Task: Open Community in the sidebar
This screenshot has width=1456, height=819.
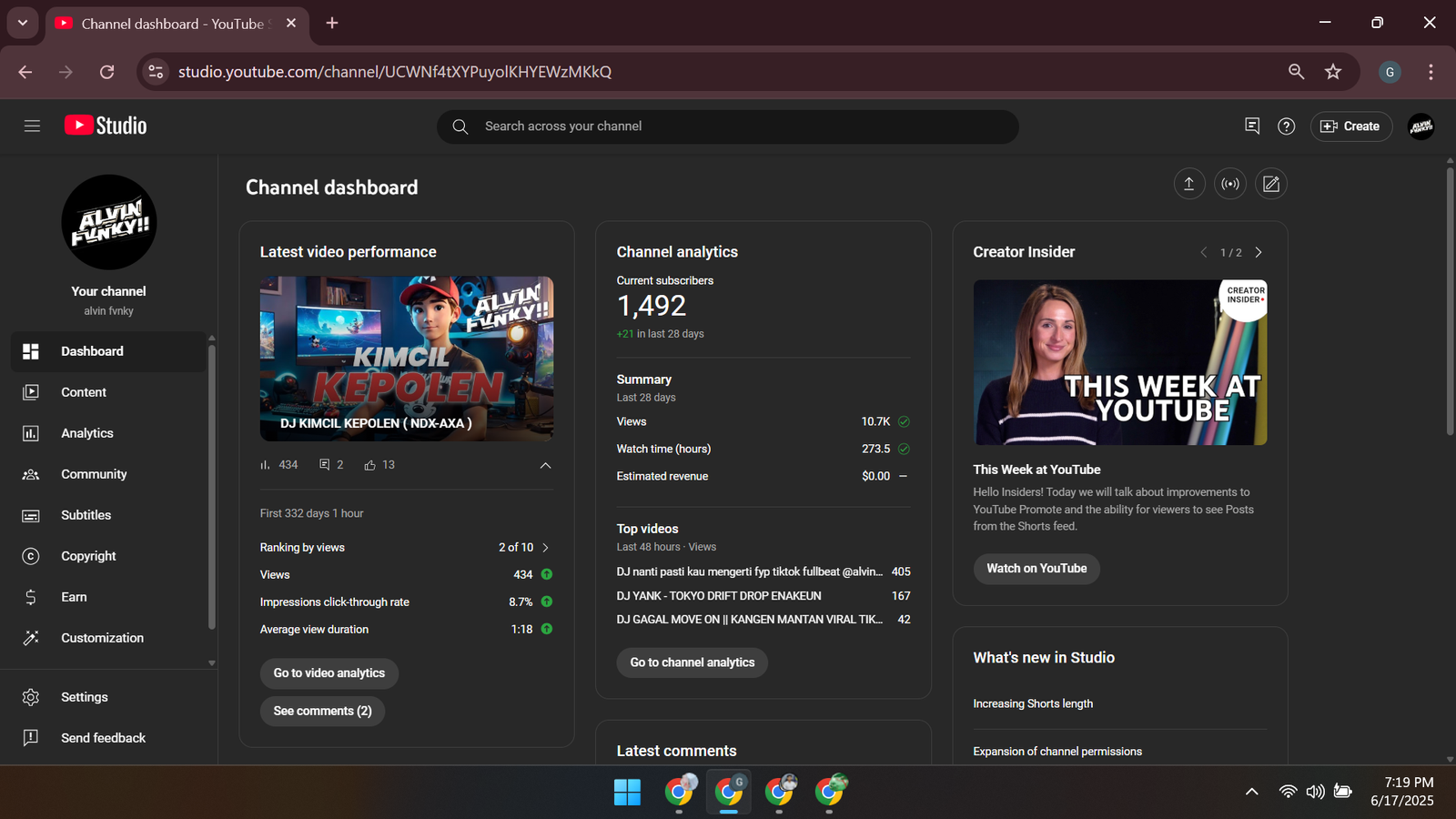Action: pyautogui.click(x=108, y=474)
